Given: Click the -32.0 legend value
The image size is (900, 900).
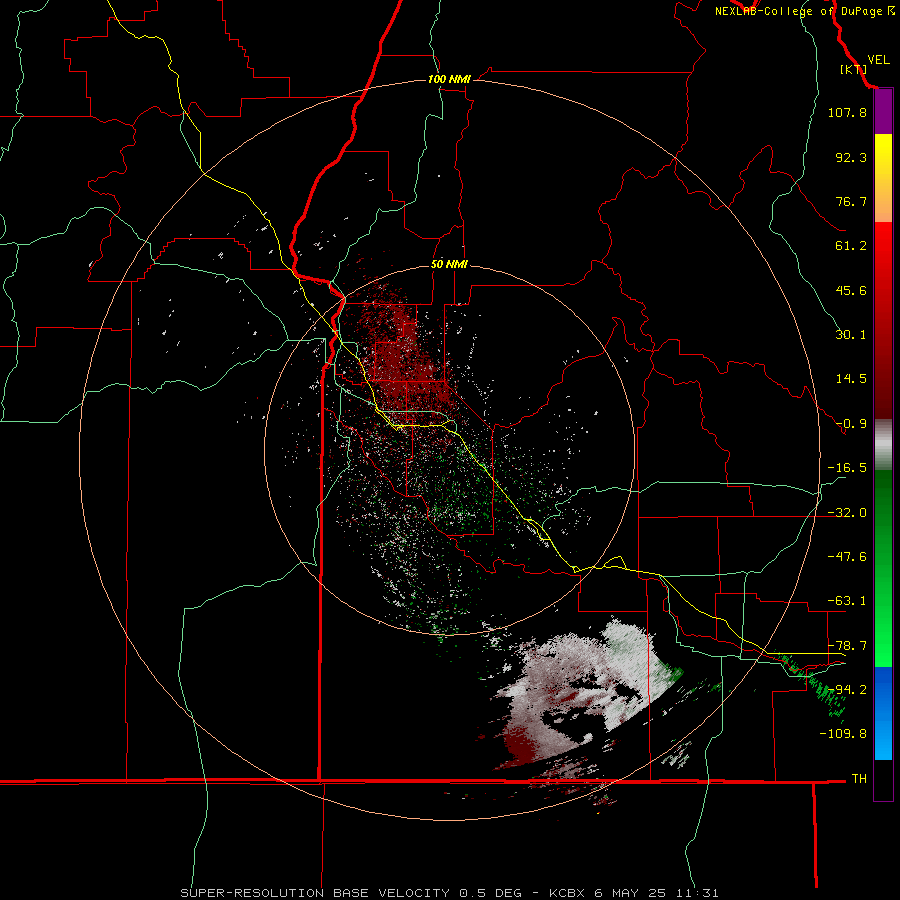Looking at the screenshot, I should tap(847, 513).
